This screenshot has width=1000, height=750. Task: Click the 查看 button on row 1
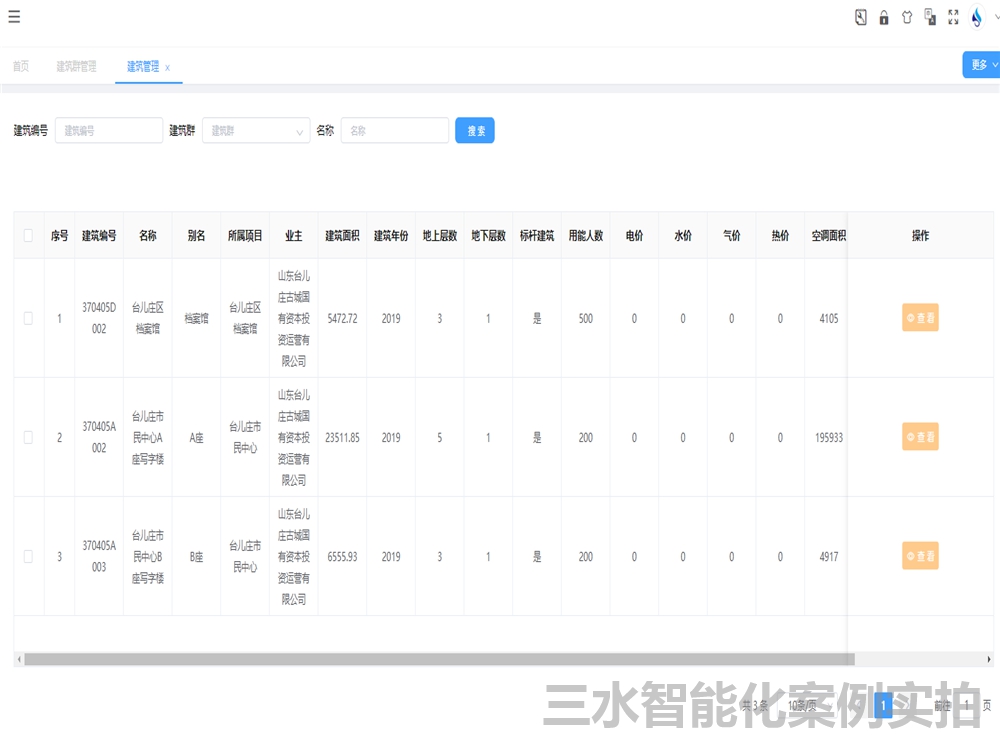(x=919, y=318)
